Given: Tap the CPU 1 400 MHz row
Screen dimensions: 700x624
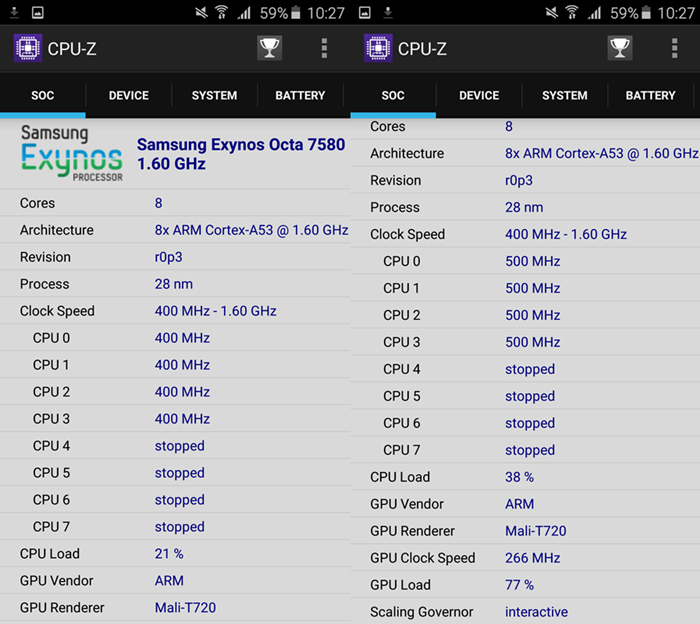Looking at the screenshot, I should tap(175, 365).
